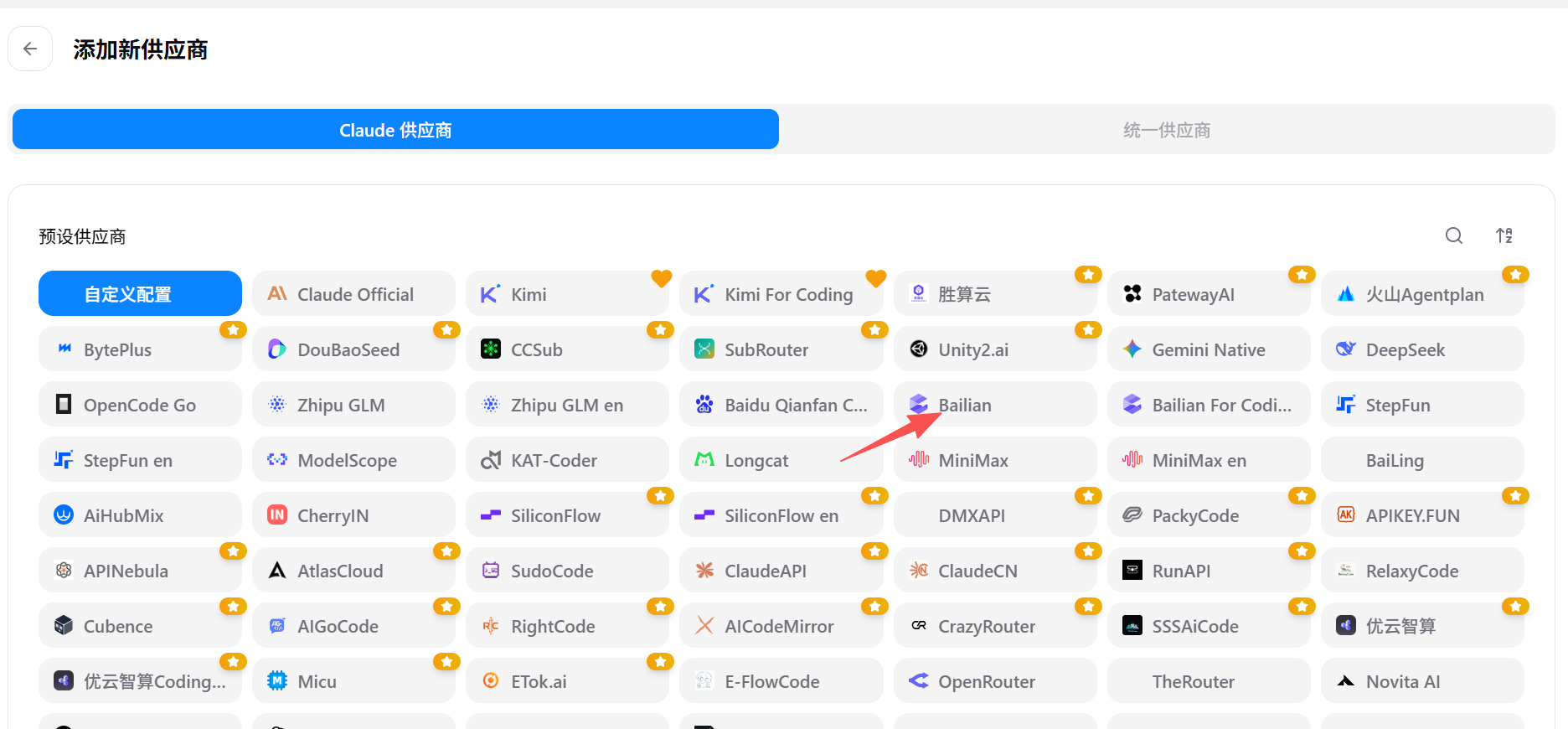Click the MiniMax waveform icon
This screenshot has width=1568, height=729.
(x=919, y=459)
